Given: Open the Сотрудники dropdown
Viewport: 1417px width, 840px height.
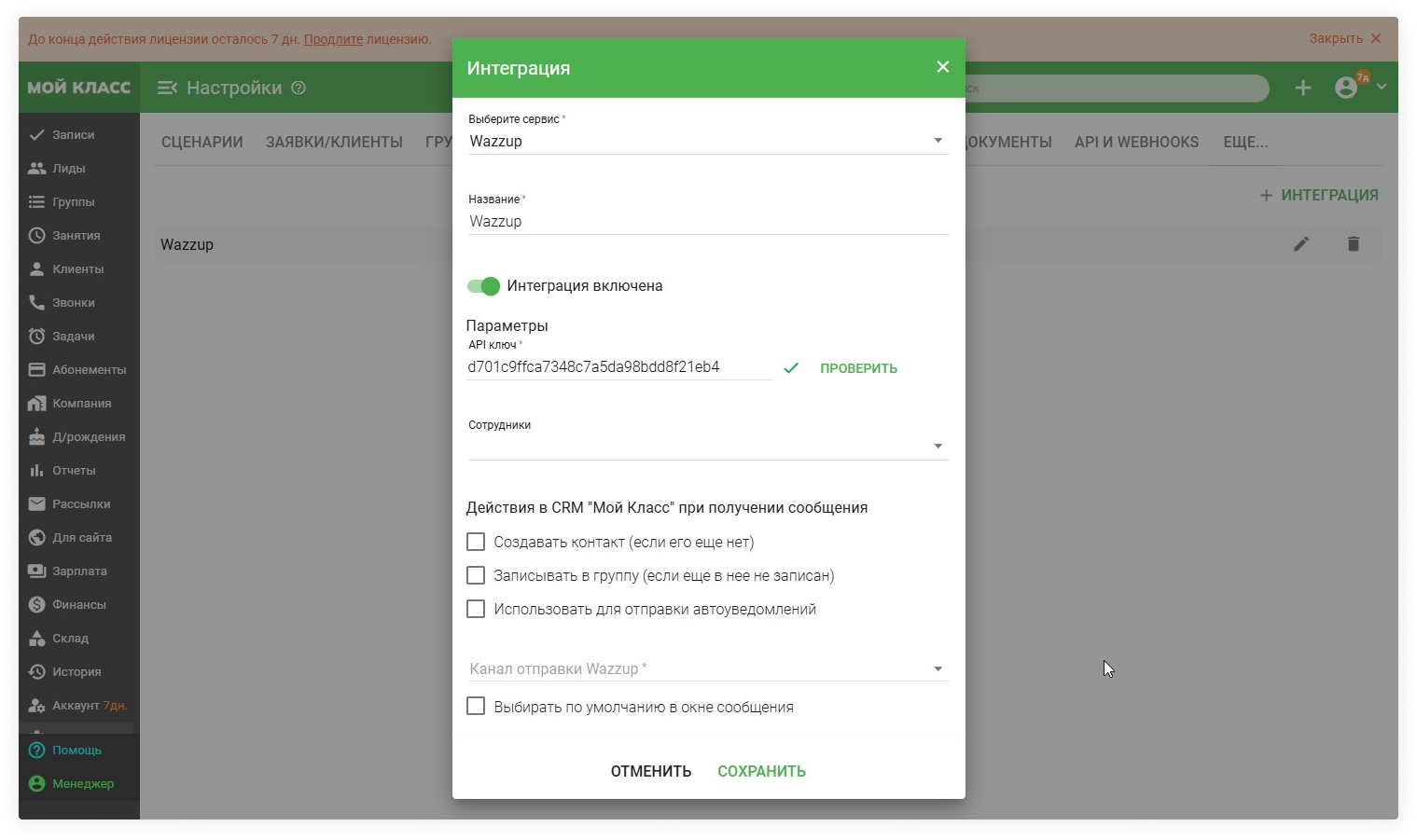Looking at the screenshot, I should click(x=938, y=447).
